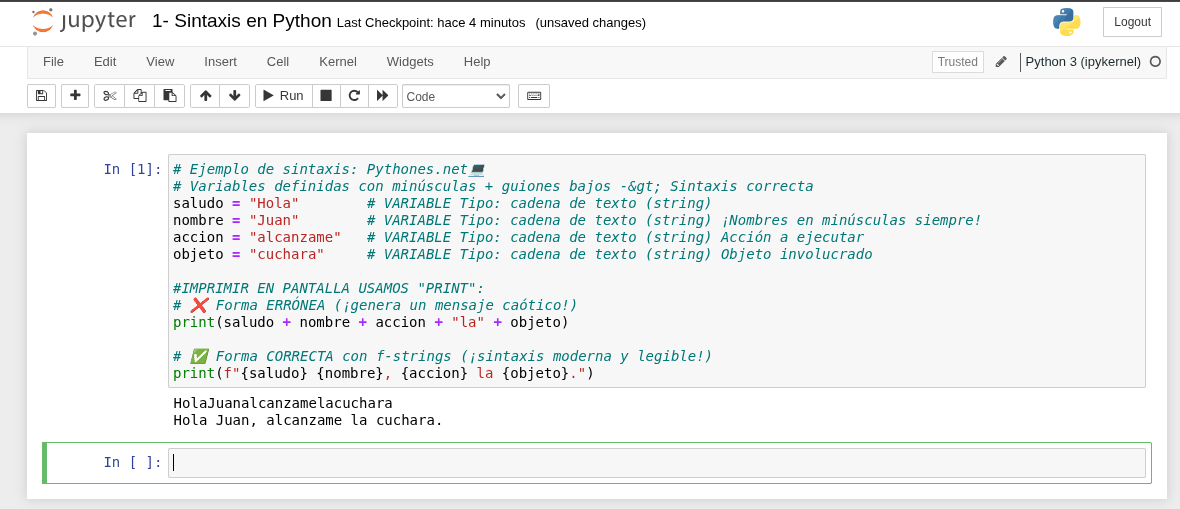Click the Forma CORRECTA comment line

tap(442, 356)
